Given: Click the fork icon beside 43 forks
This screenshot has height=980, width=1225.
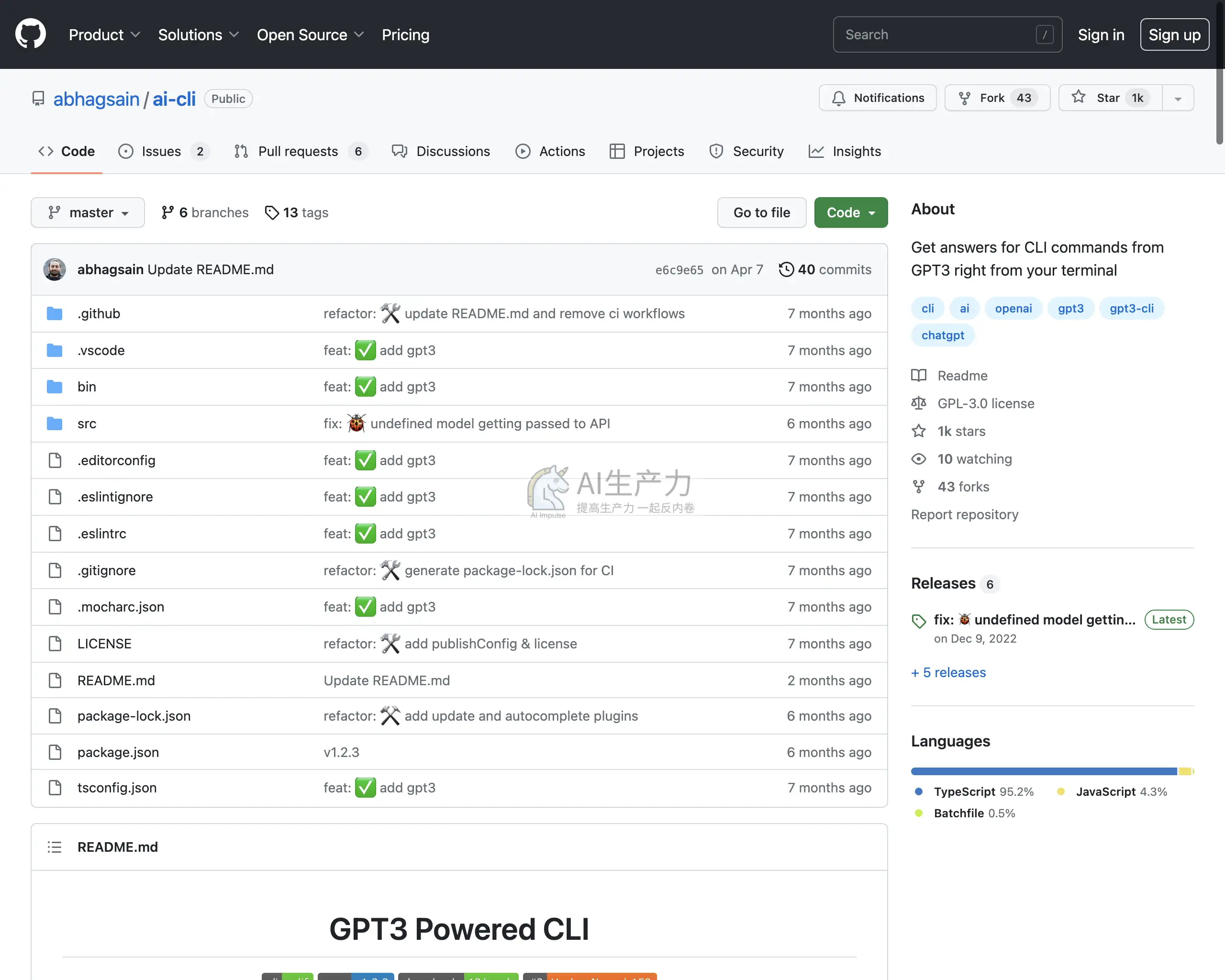Looking at the screenshot, I should pyautogui.click(x=919, y=487).
